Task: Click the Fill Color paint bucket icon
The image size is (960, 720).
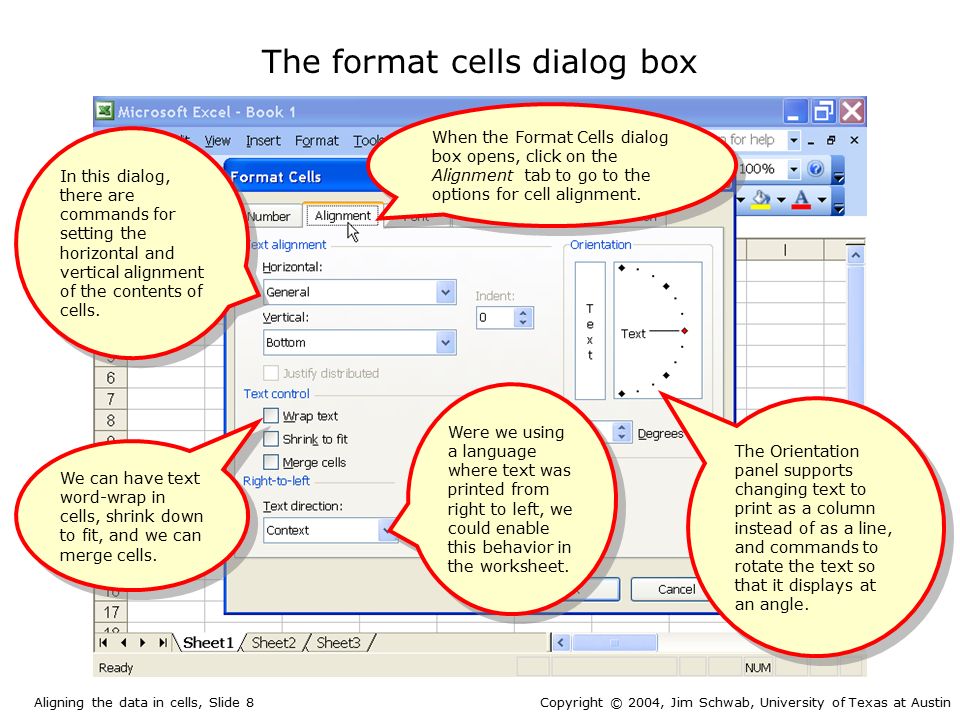Action: 761,200
